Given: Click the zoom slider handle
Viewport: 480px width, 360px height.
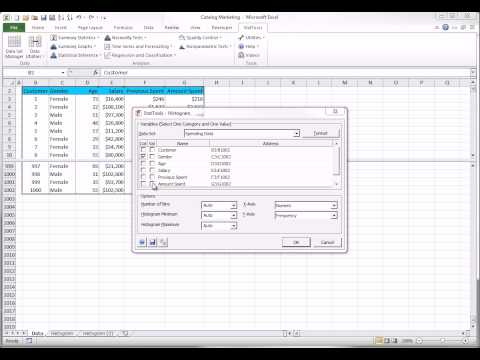Looking at the screenshot, I should pyautogui.click(x=443, y=341).
